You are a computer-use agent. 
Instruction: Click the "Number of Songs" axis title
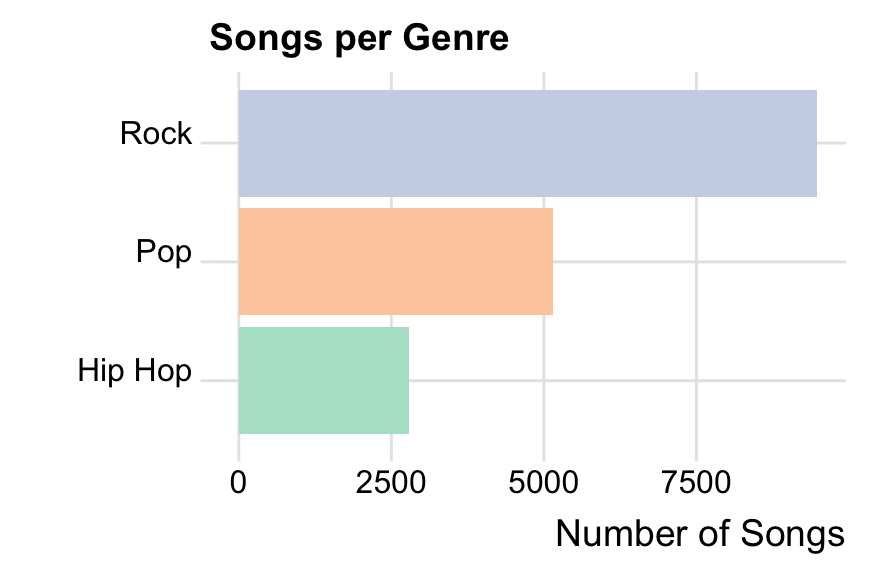point(700,534)
